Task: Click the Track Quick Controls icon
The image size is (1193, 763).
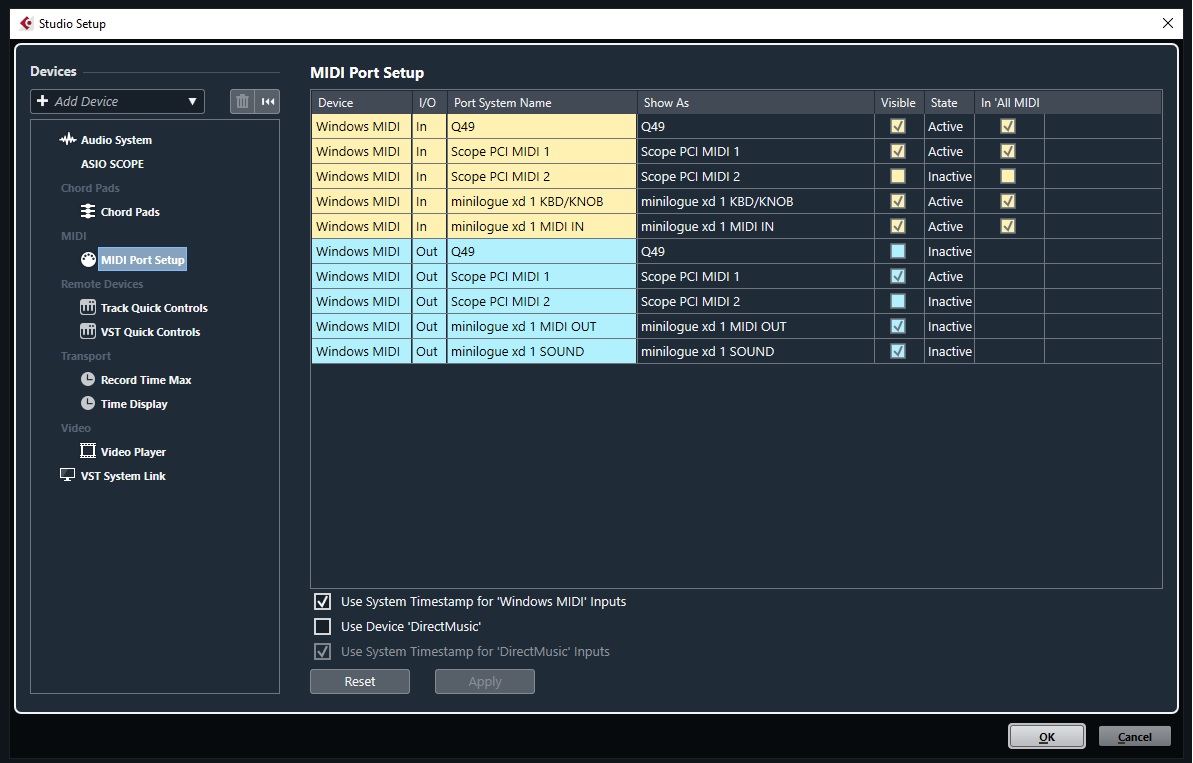Action: click(x=88, y=307)
